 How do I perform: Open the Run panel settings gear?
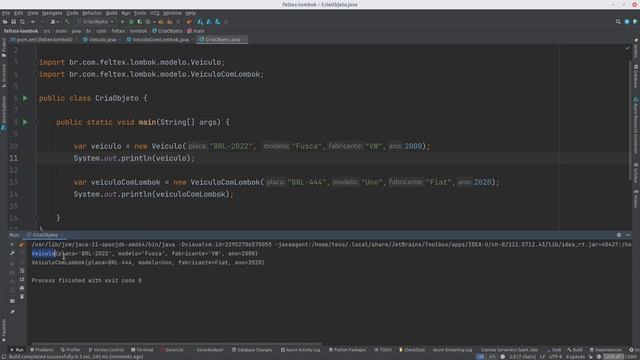pyautogui.click(x=619, y=235)
